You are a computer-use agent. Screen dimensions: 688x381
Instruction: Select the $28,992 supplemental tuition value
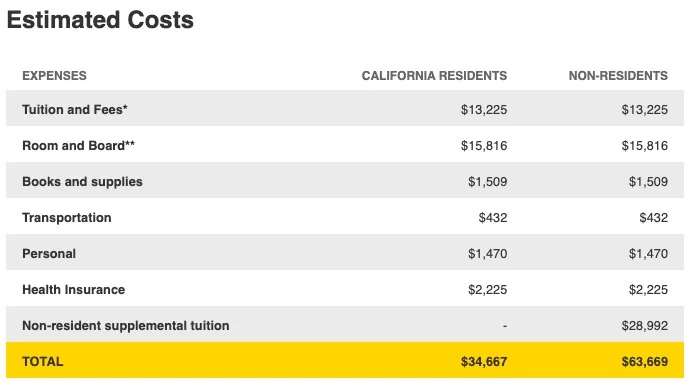click(645, 326)
